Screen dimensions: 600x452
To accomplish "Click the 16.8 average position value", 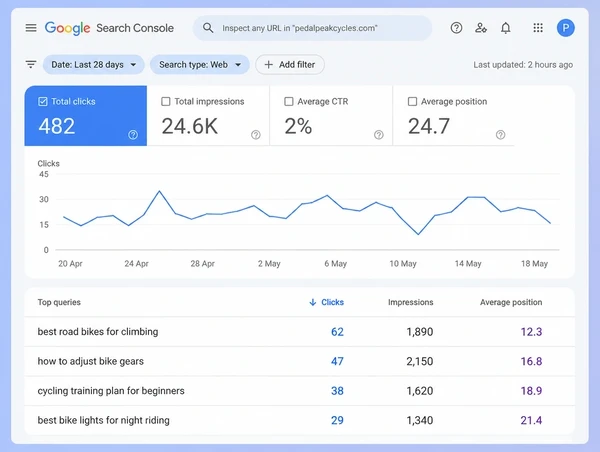I will [x=531, y=361].
